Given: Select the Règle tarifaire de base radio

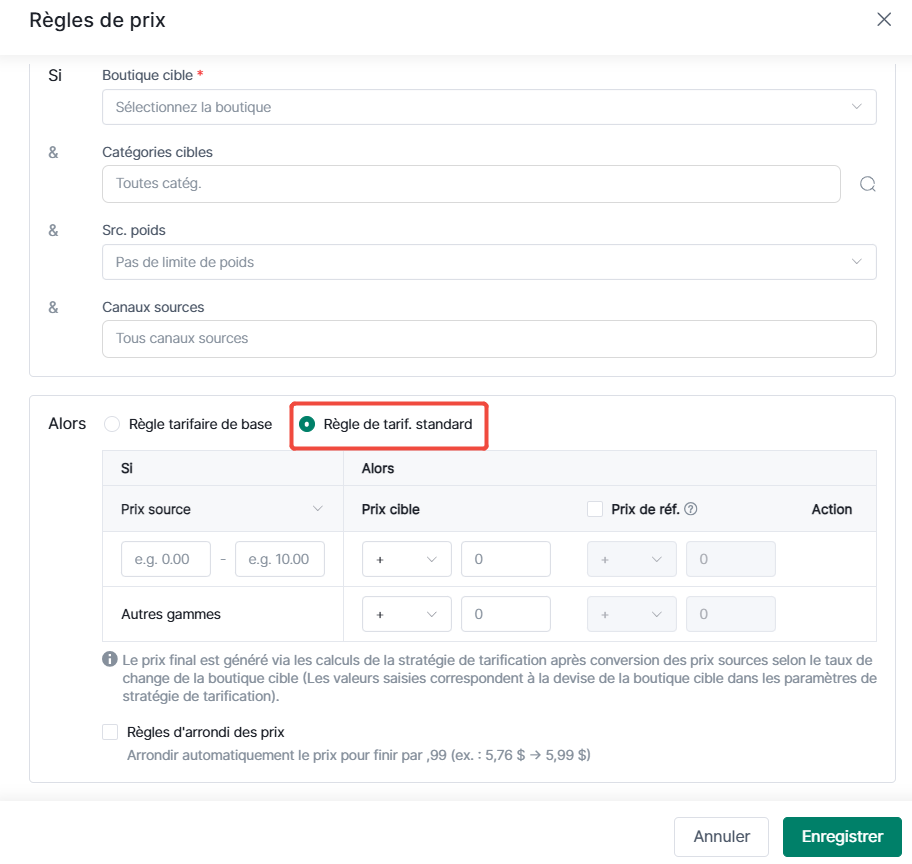Looking at the screenshot, I should click(112, 424).
